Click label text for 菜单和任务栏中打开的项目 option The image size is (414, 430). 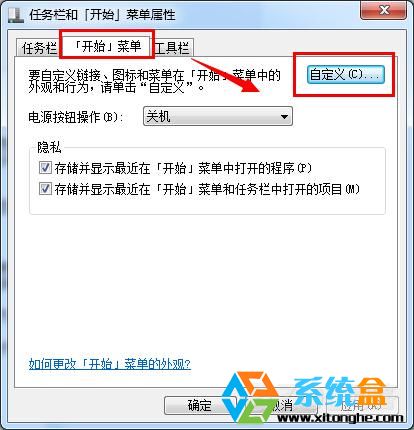pyautogui.click(x=207, y=189)
